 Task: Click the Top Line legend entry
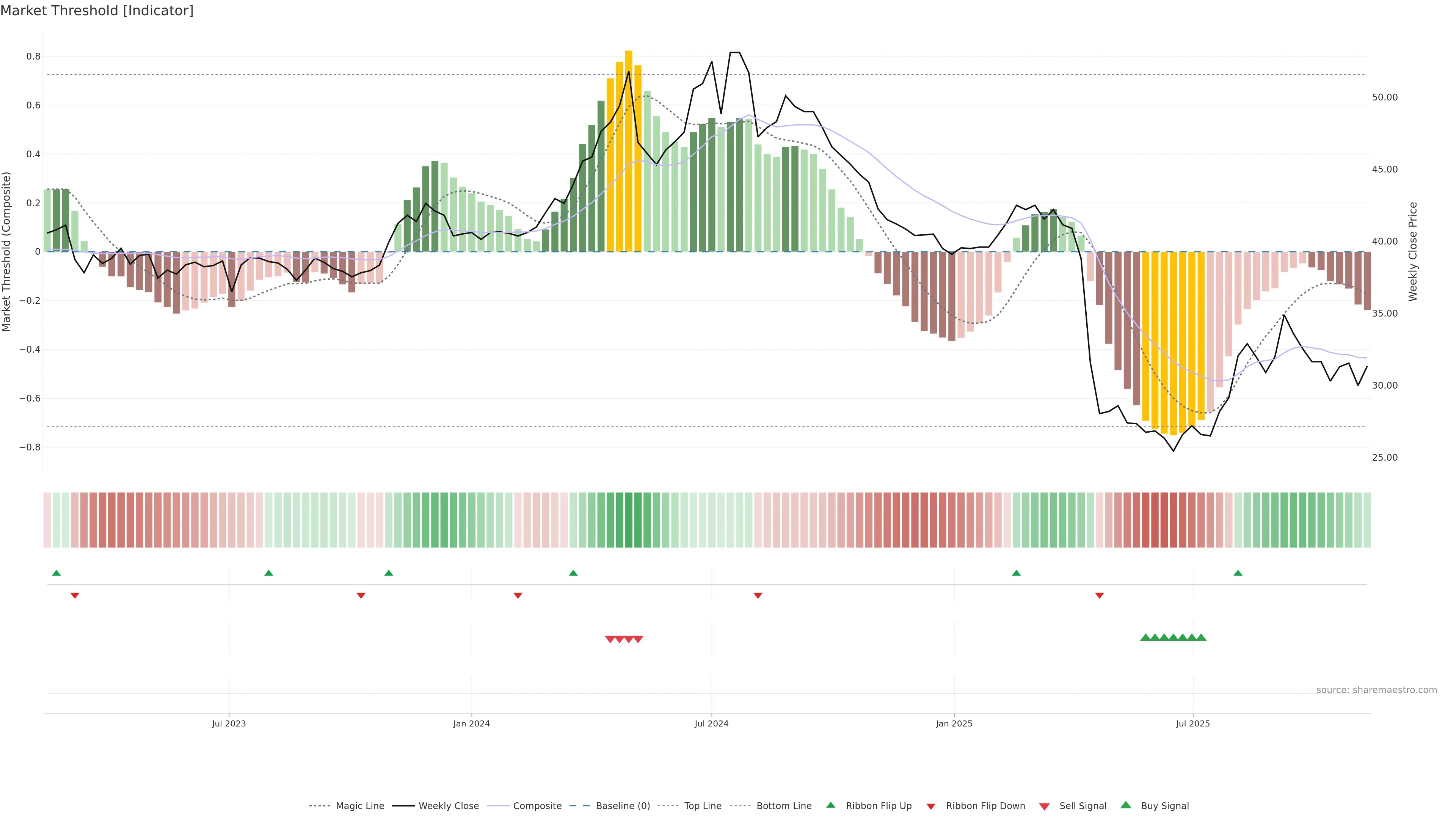click(x=703, y=806)
